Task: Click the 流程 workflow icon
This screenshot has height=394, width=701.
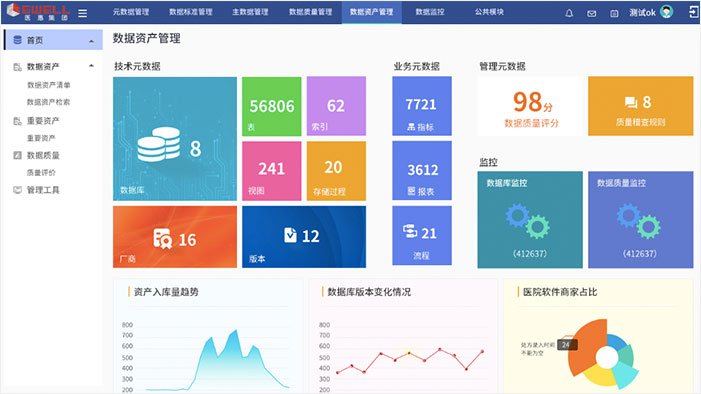Action: tap(410, 231)
